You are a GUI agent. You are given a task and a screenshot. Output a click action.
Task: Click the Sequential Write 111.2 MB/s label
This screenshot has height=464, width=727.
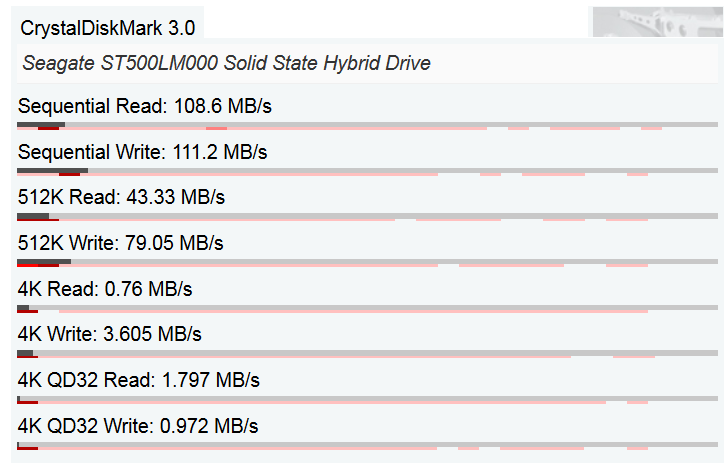142,152
